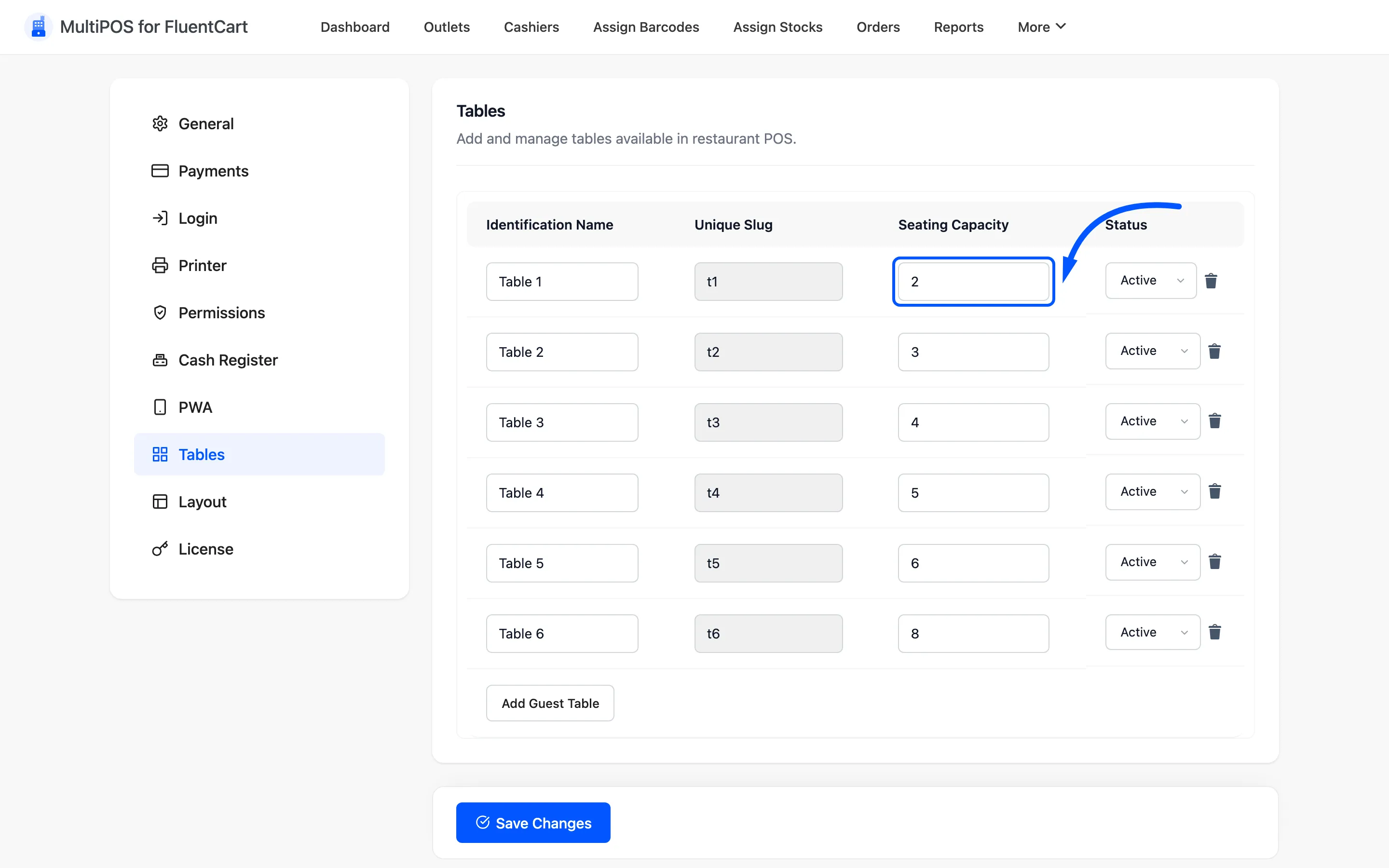Viewport: 1389px width, 868px height.
Task: Open the Reports page
Action: coord(958,27)
